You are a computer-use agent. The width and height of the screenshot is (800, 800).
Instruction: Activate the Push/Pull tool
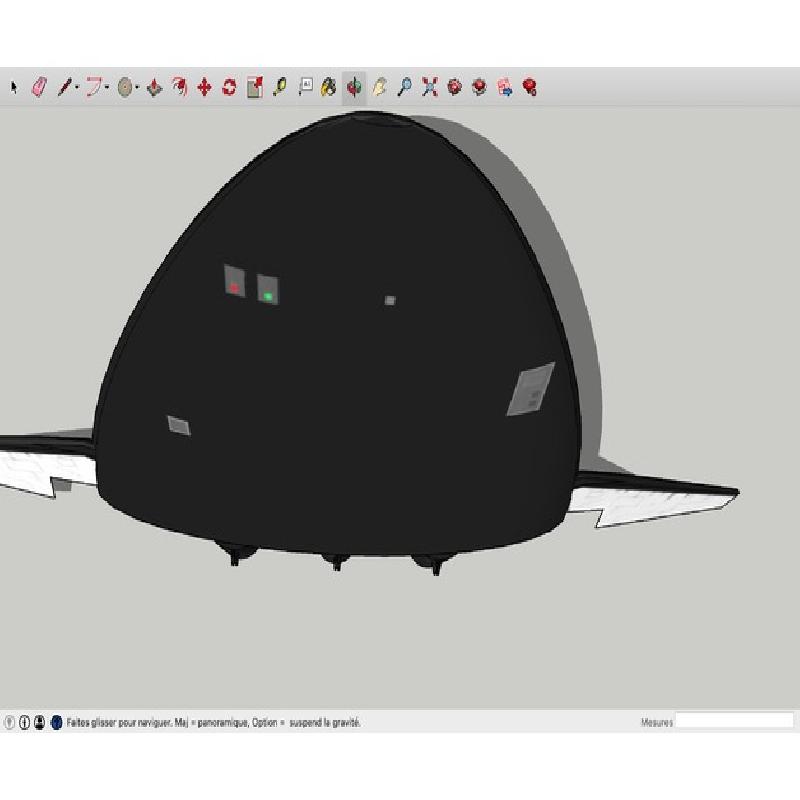(x=154, y=88)
